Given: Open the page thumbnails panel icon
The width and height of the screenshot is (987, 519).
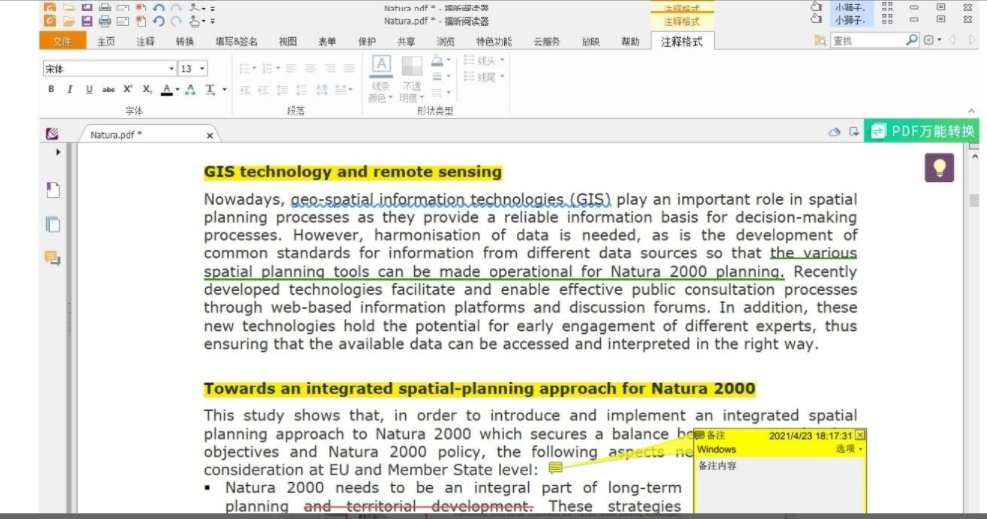Looking at the screenshot, I should click(52, 224).
